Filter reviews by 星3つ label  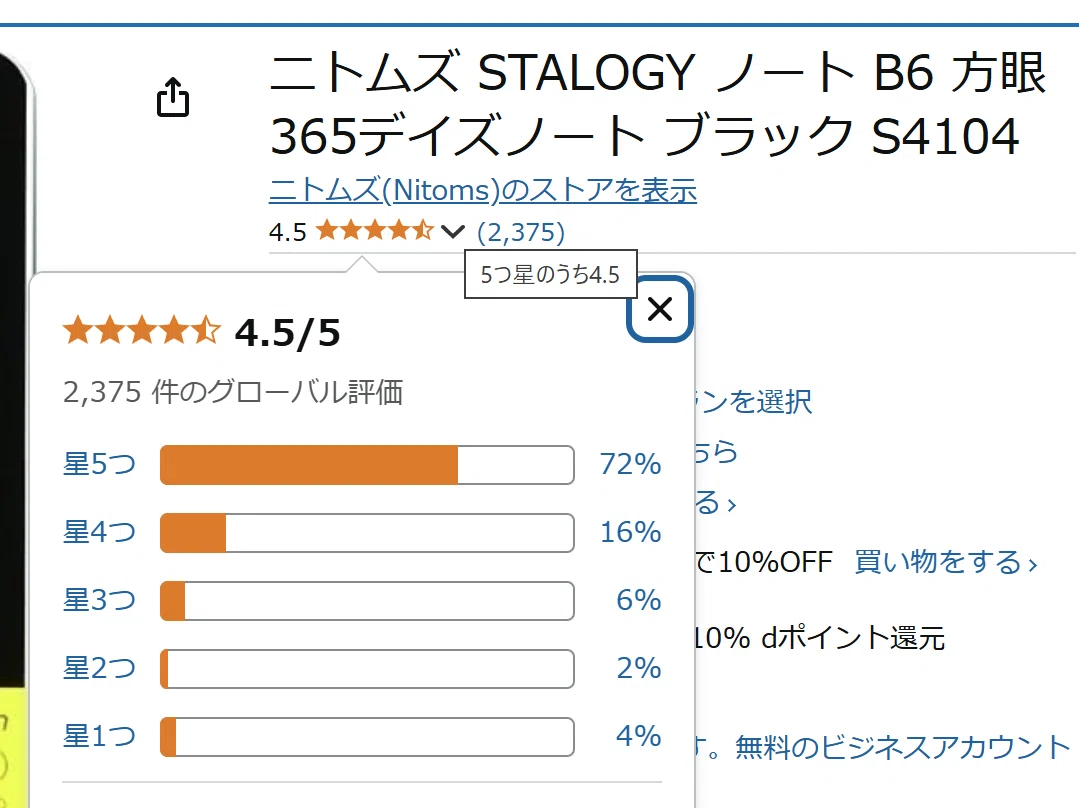(x=99, y=600)
